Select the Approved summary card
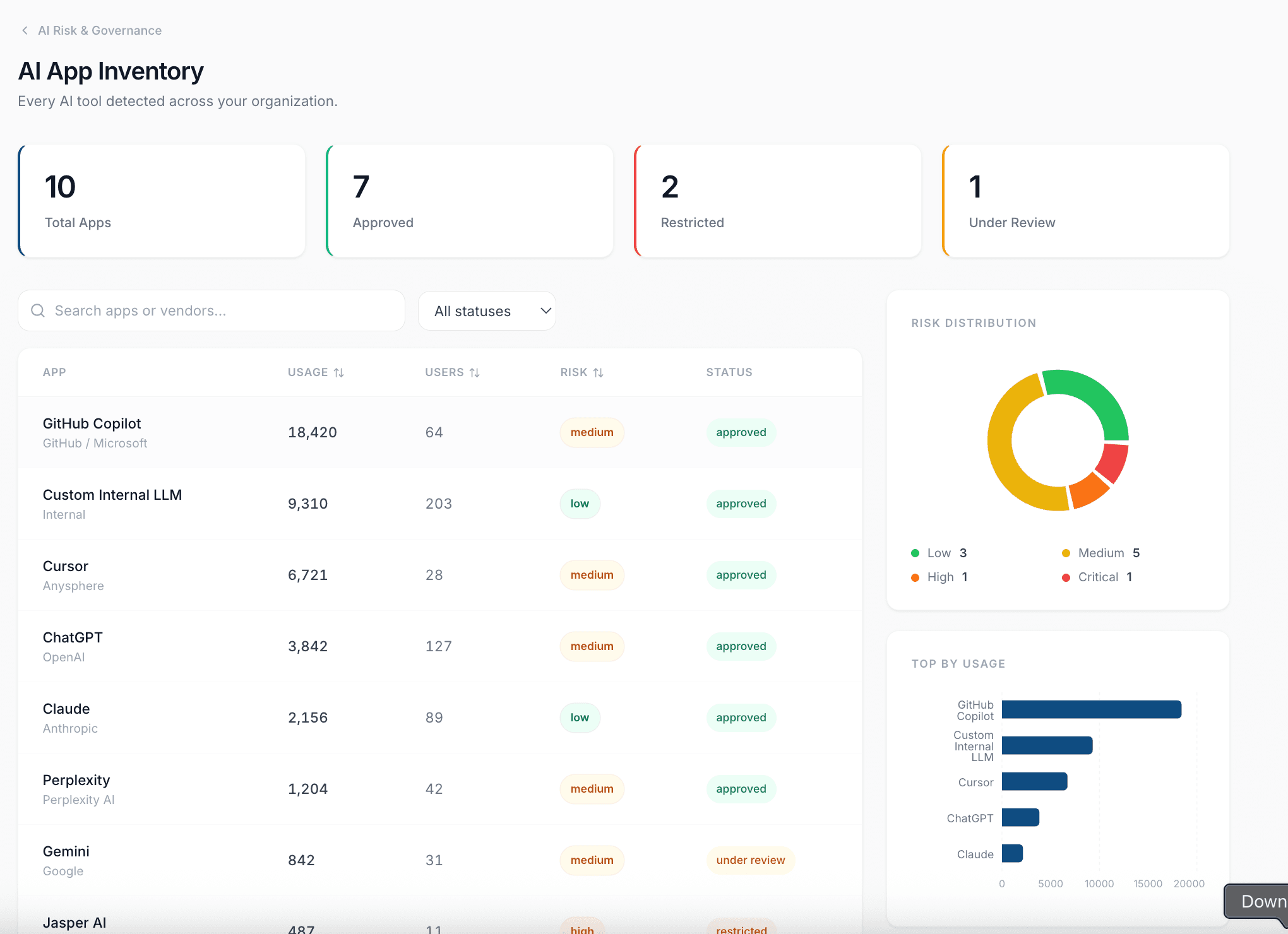This screenshot has height=934, width=1288. (x=470, y=201)
